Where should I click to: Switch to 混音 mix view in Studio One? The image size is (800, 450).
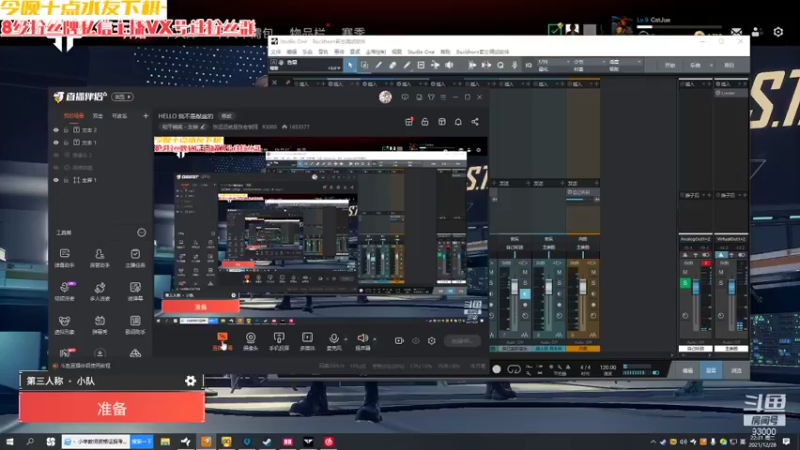(711, 371)
